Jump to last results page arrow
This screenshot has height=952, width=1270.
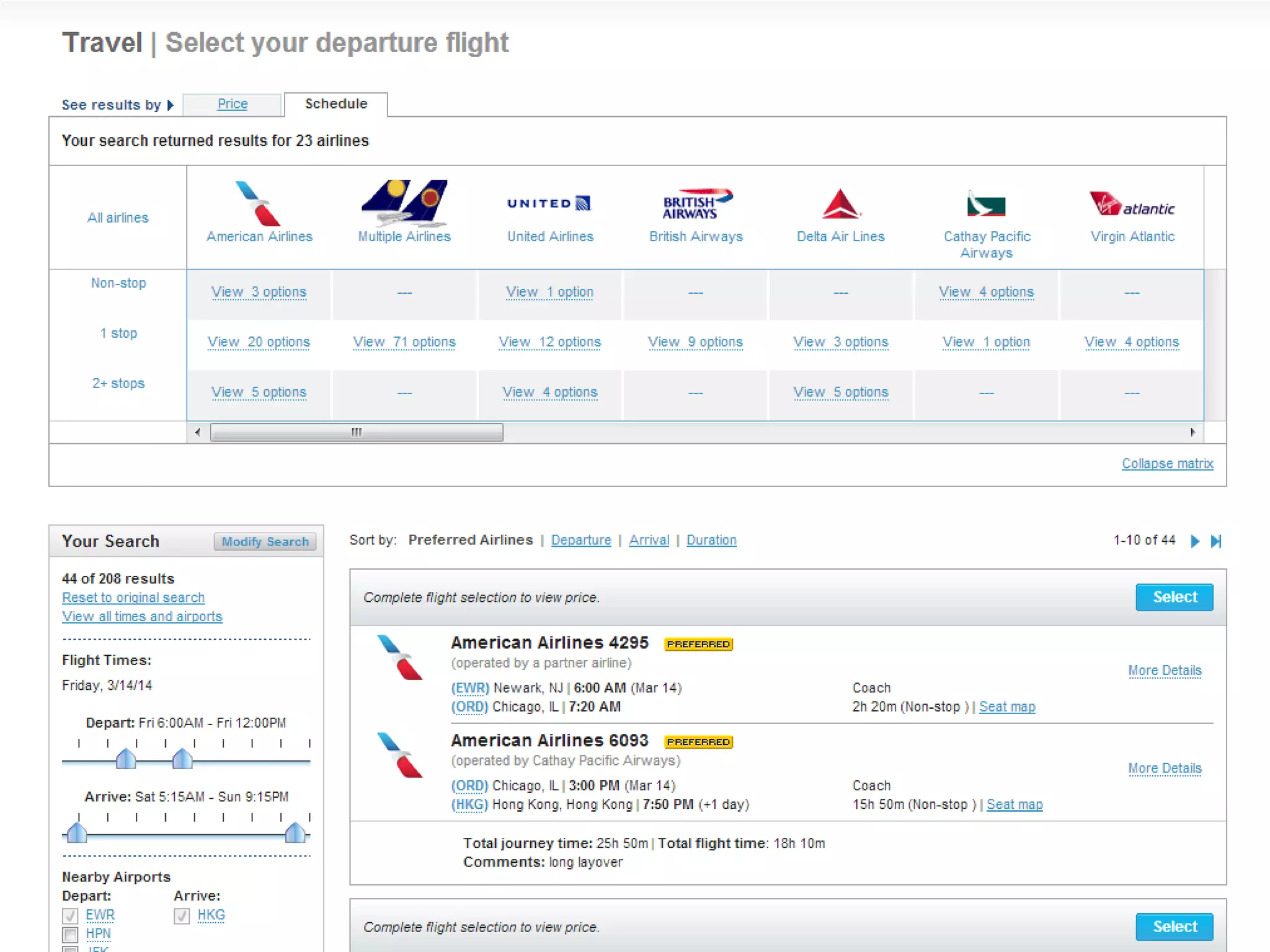1216,541
